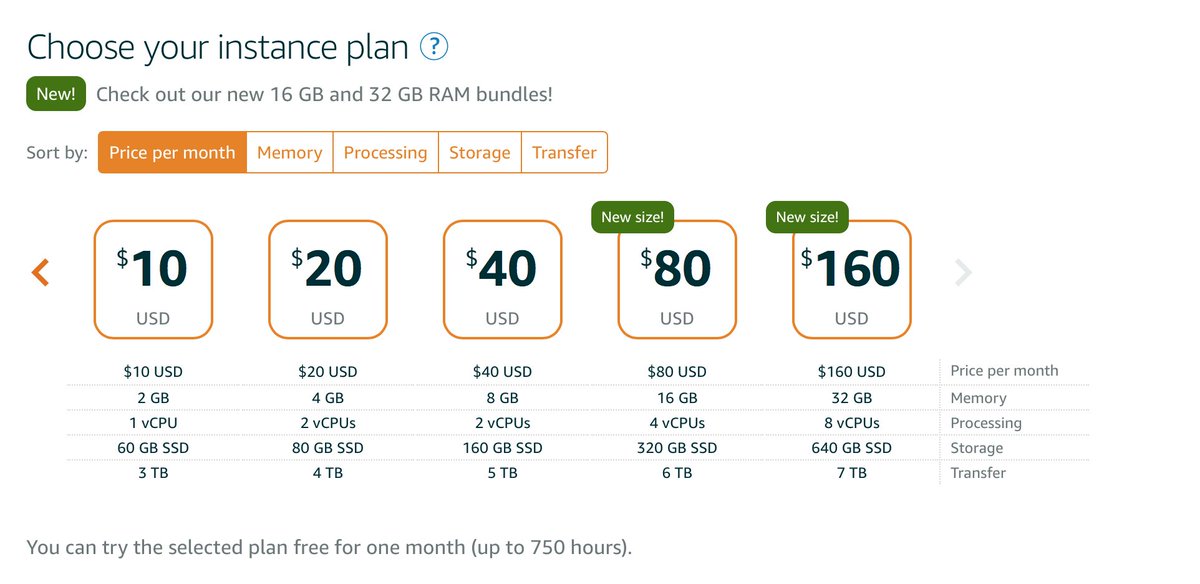This screenshot has width=1200, height=584.
Task: Click New size! badge above $80 plan
Action: click(x=633, y=217)
